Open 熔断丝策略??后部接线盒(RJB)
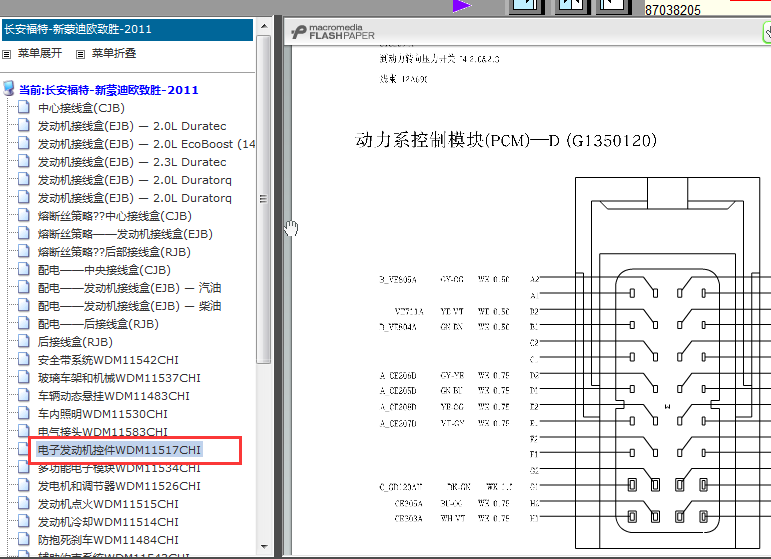The image size is (771, 559). [114, 252]
